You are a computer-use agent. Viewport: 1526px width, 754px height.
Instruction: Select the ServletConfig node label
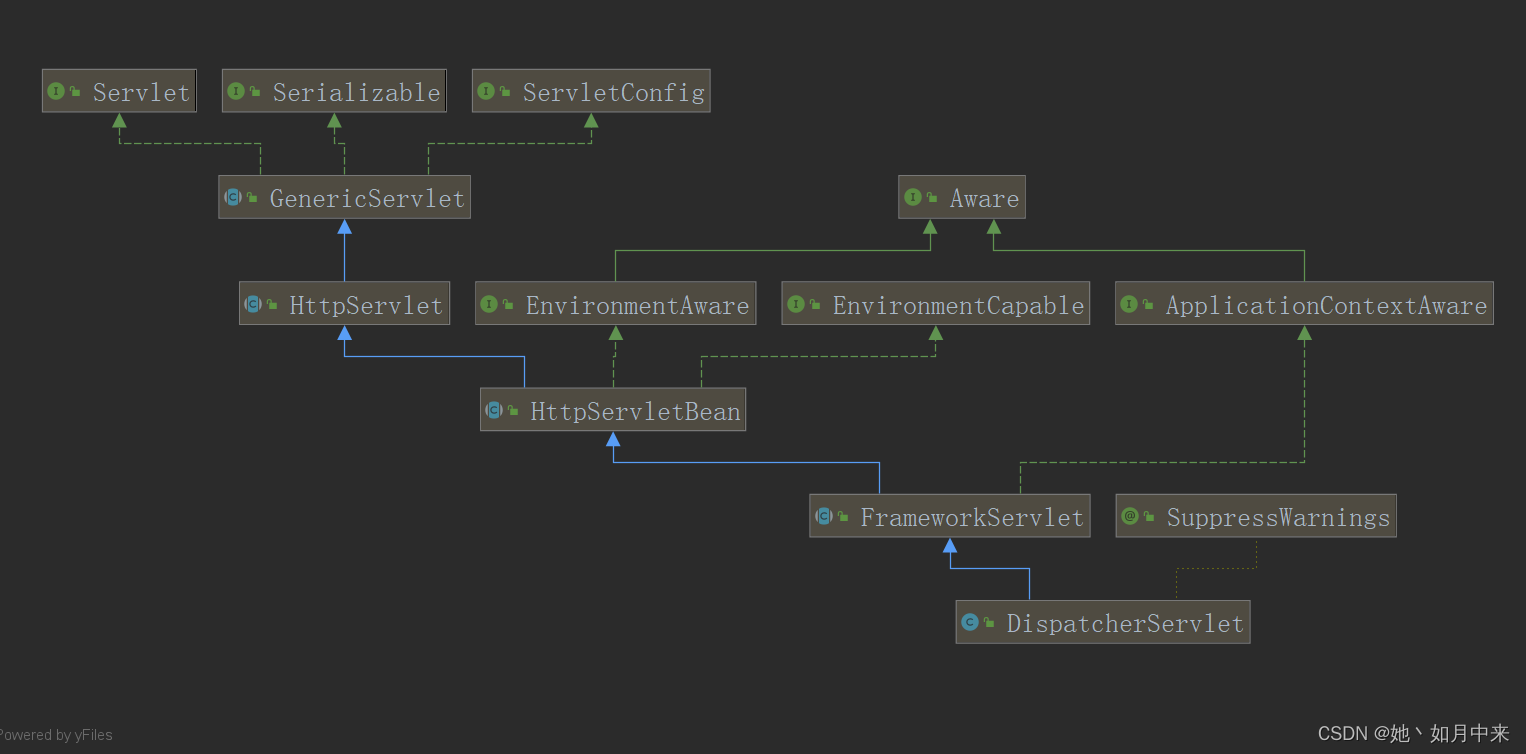(613, 93)
